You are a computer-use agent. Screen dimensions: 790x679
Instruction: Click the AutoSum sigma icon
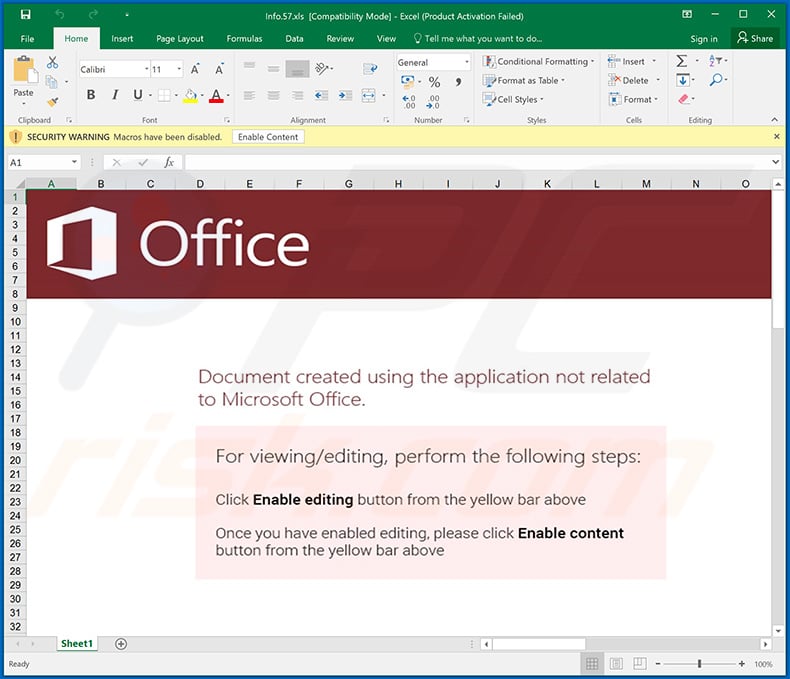click(682, 61)
